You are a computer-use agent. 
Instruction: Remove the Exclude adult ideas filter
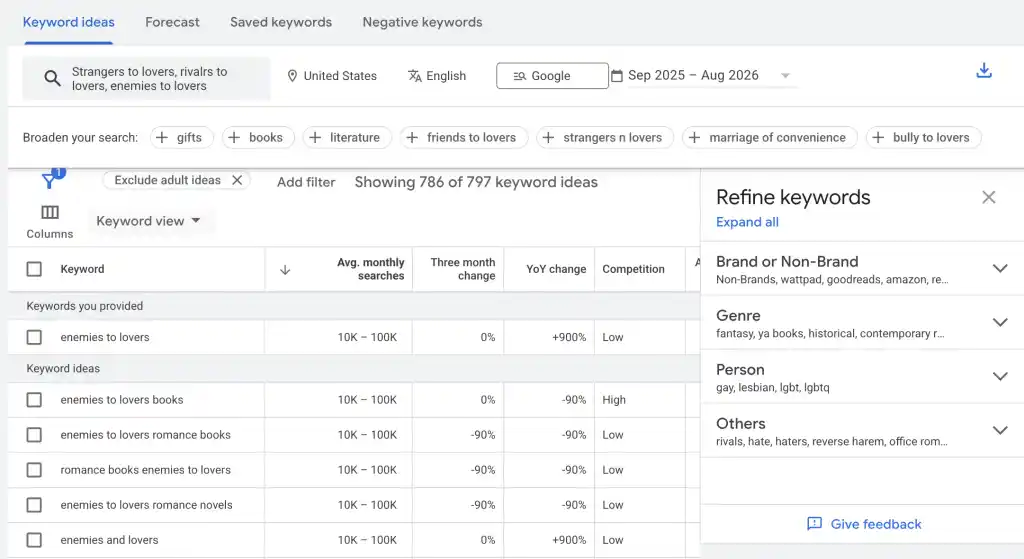(237, 180)
